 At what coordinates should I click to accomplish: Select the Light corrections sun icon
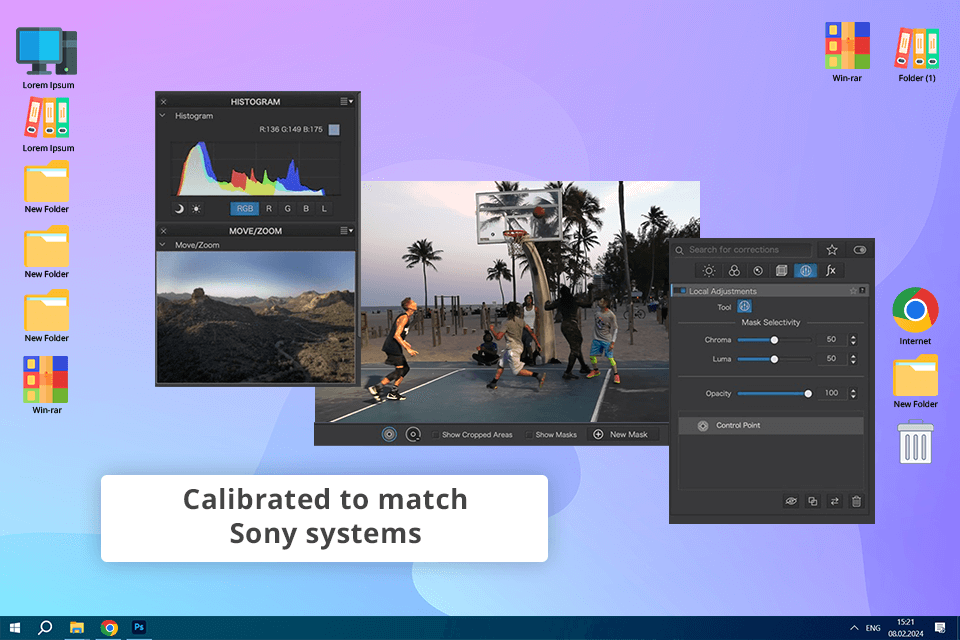point(709,271)
